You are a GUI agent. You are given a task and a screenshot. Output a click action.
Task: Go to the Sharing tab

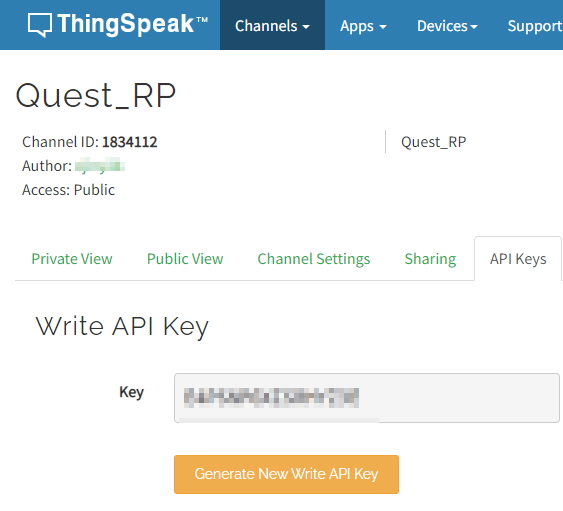point(430,259)
